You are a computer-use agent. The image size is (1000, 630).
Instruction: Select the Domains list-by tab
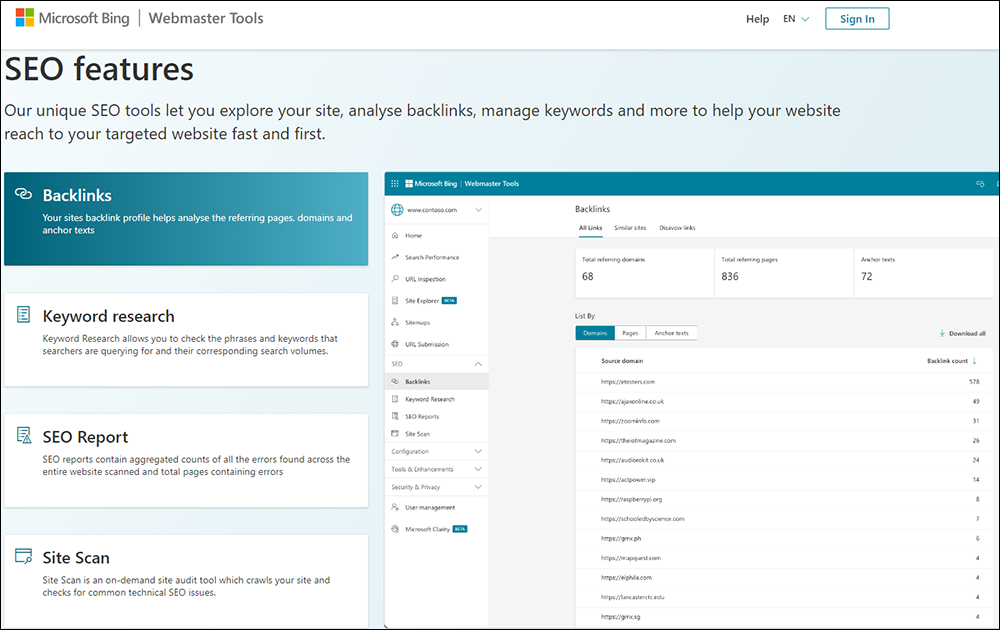point(595,333)
